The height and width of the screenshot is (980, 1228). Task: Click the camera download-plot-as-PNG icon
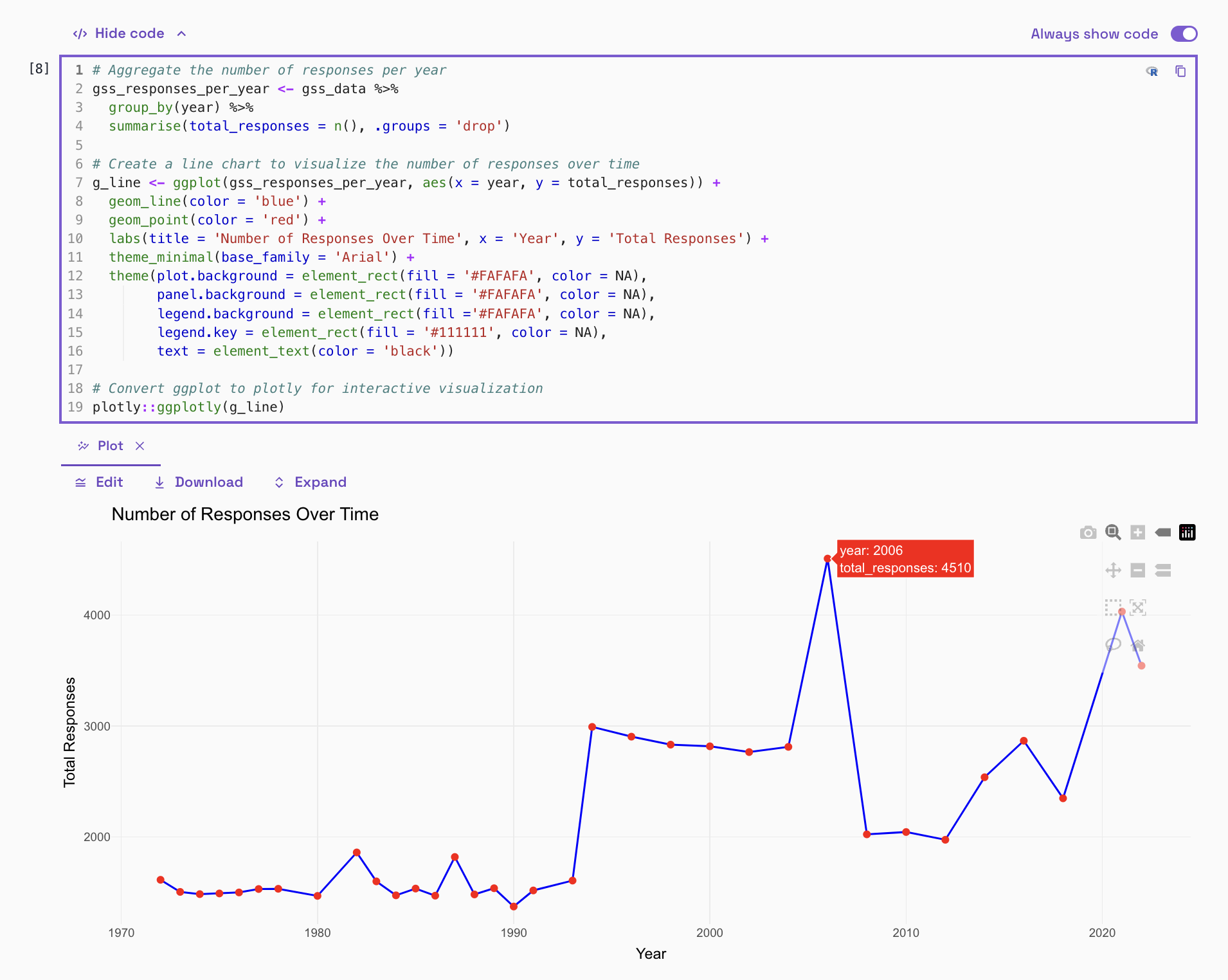(1088, 532)
